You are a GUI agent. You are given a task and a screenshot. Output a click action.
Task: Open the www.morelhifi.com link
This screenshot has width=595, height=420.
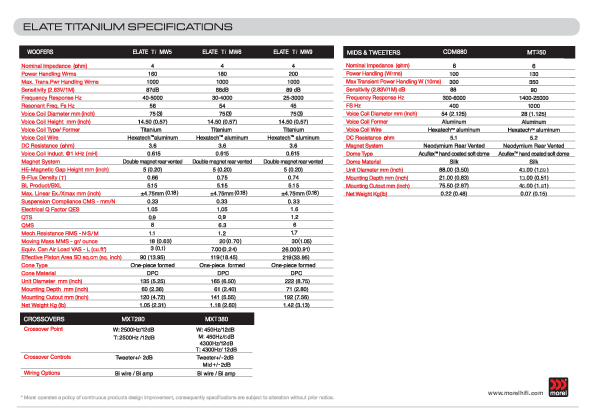(515, 393)
